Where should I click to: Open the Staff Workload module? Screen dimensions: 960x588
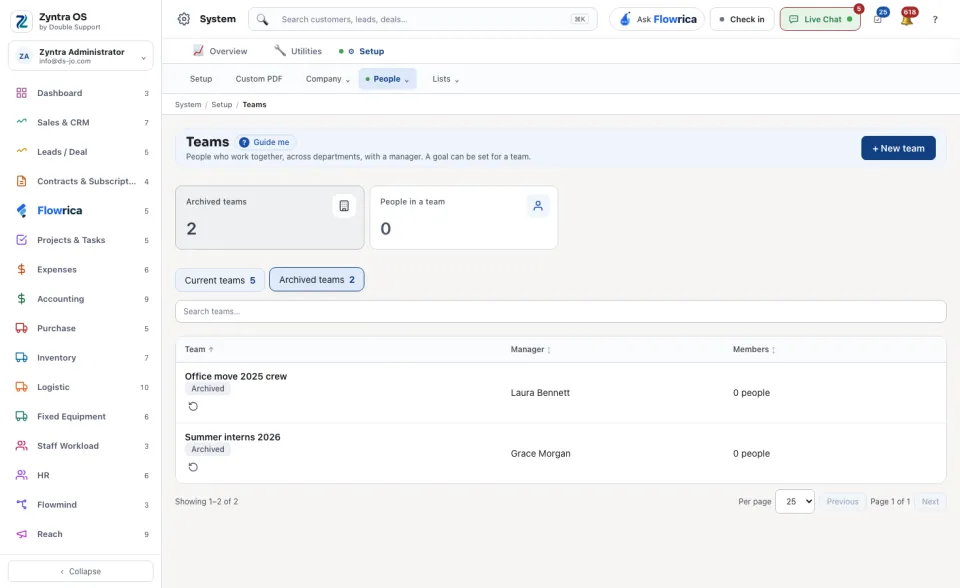tap(81, 446)
